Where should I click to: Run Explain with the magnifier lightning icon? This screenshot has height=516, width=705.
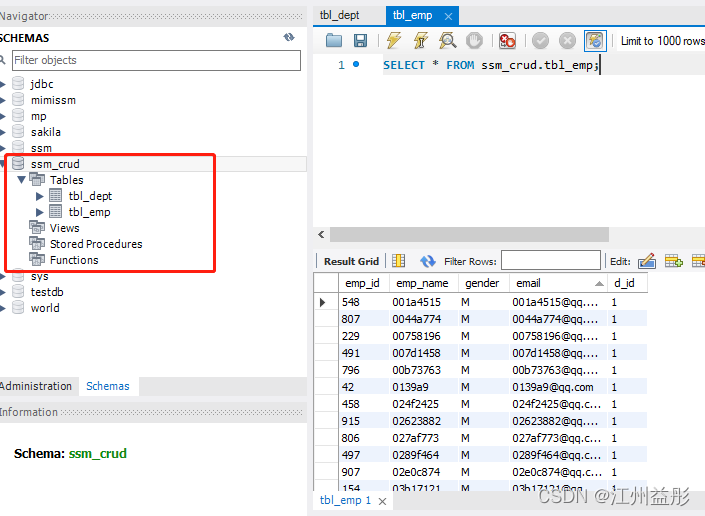pos(448,40)
